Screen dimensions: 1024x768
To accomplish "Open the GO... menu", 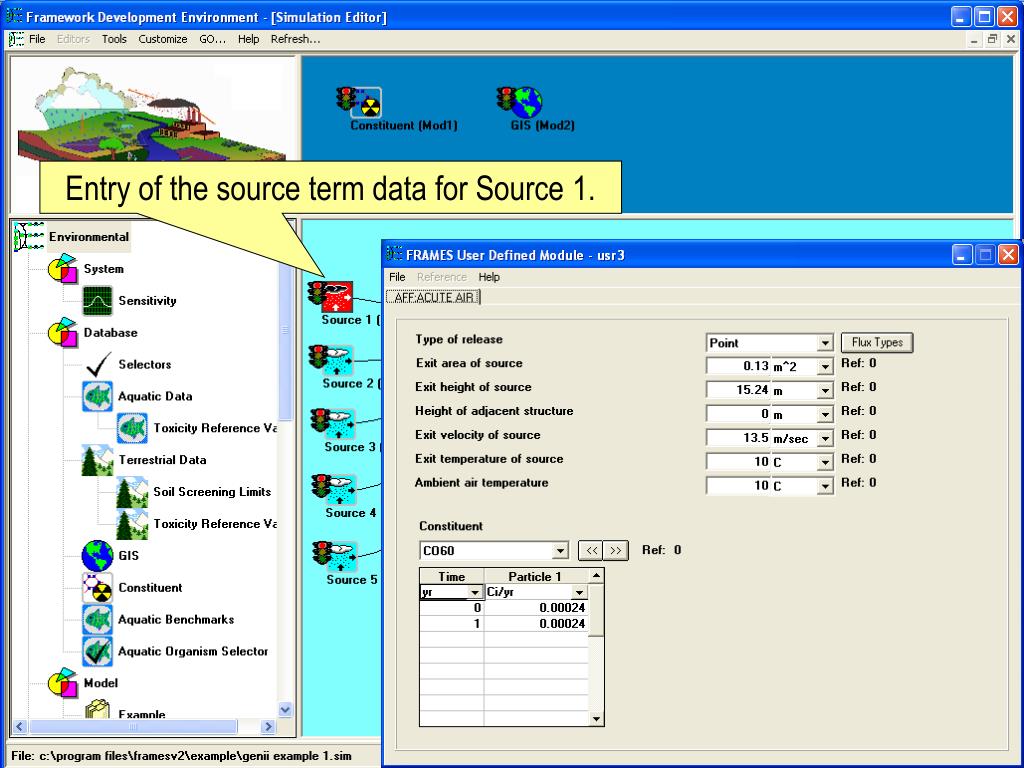I will 212,39.
